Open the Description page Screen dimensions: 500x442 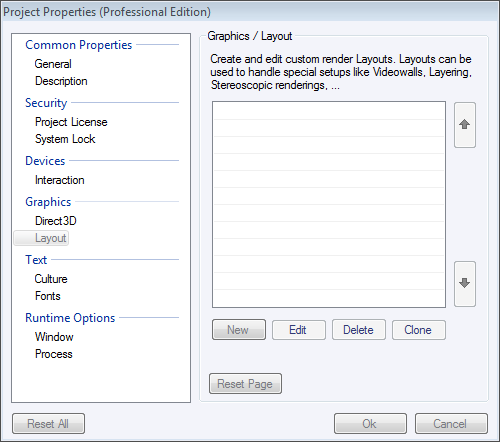pos(61,81)
